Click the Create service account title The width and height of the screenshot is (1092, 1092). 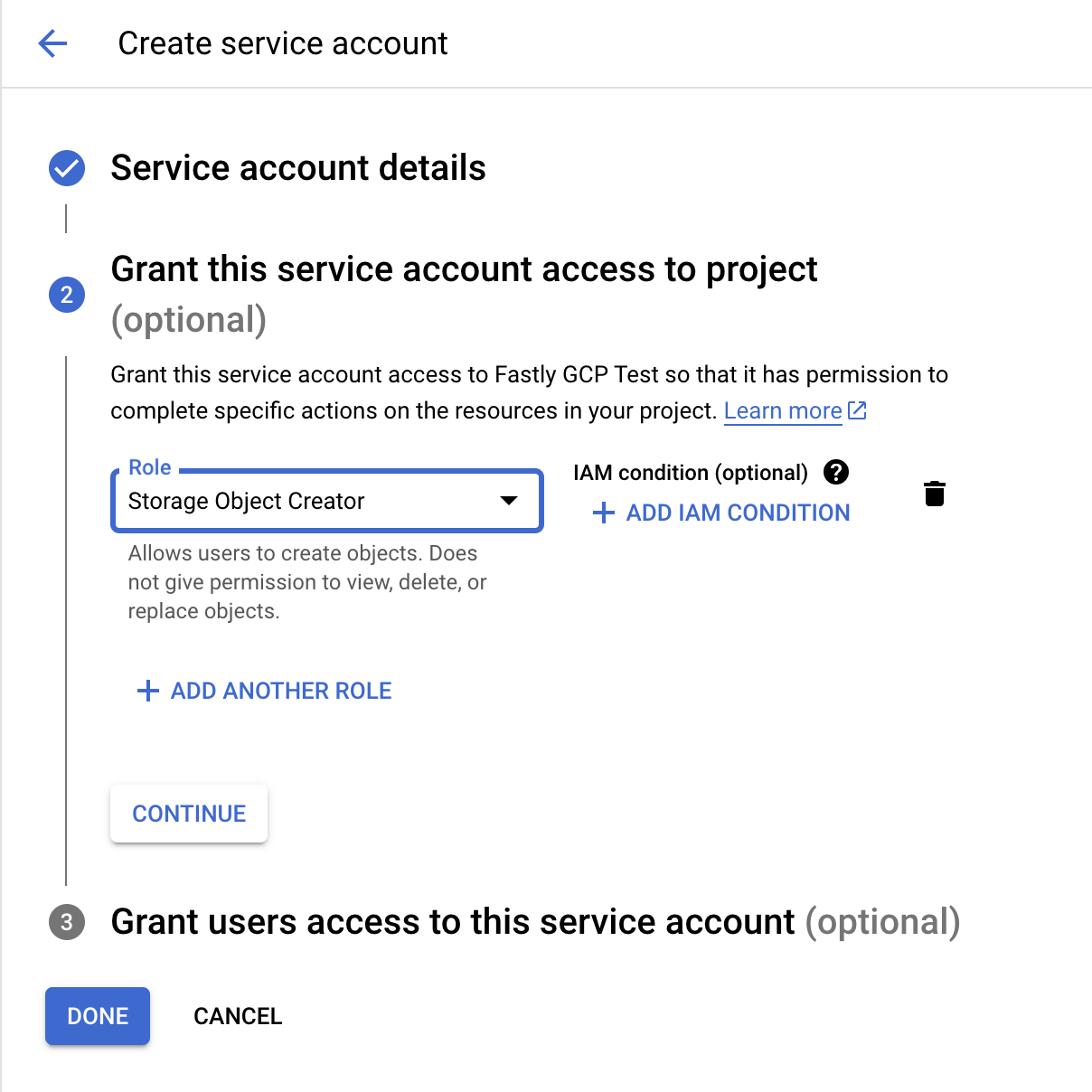282,42
